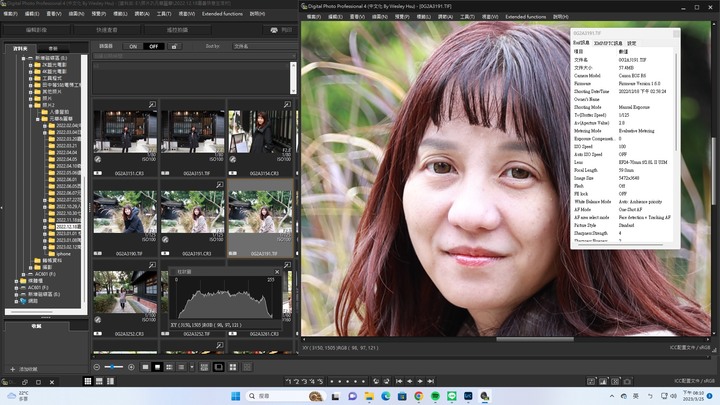Image resolution: width=720 pixels, height=405 pixels.
Task: Open Extended functions menu in left window
Action: pyautogui.click(x=222, y=14)
